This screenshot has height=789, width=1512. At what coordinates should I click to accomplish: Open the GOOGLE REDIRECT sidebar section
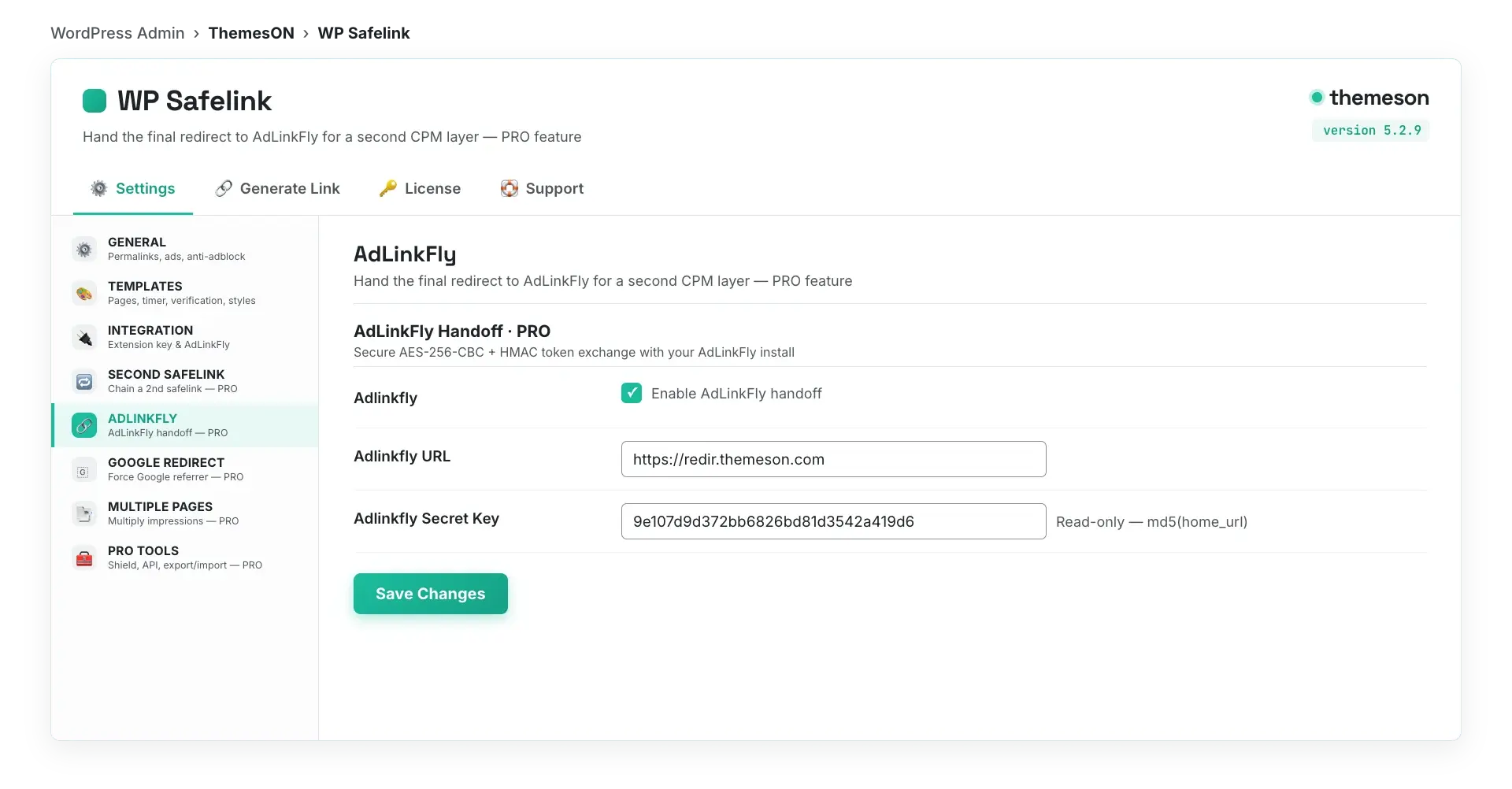[x=185, y=469]
